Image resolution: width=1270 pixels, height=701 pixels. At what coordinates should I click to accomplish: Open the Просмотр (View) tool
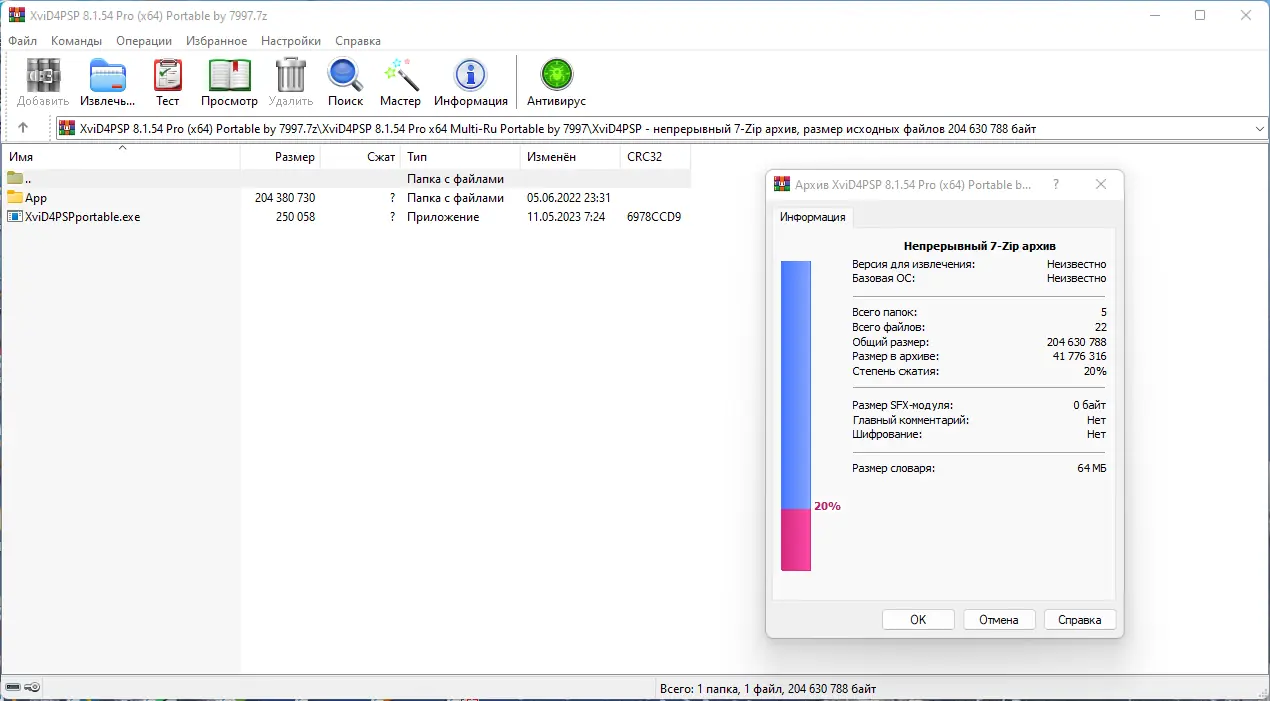click(x=229, y=80)
